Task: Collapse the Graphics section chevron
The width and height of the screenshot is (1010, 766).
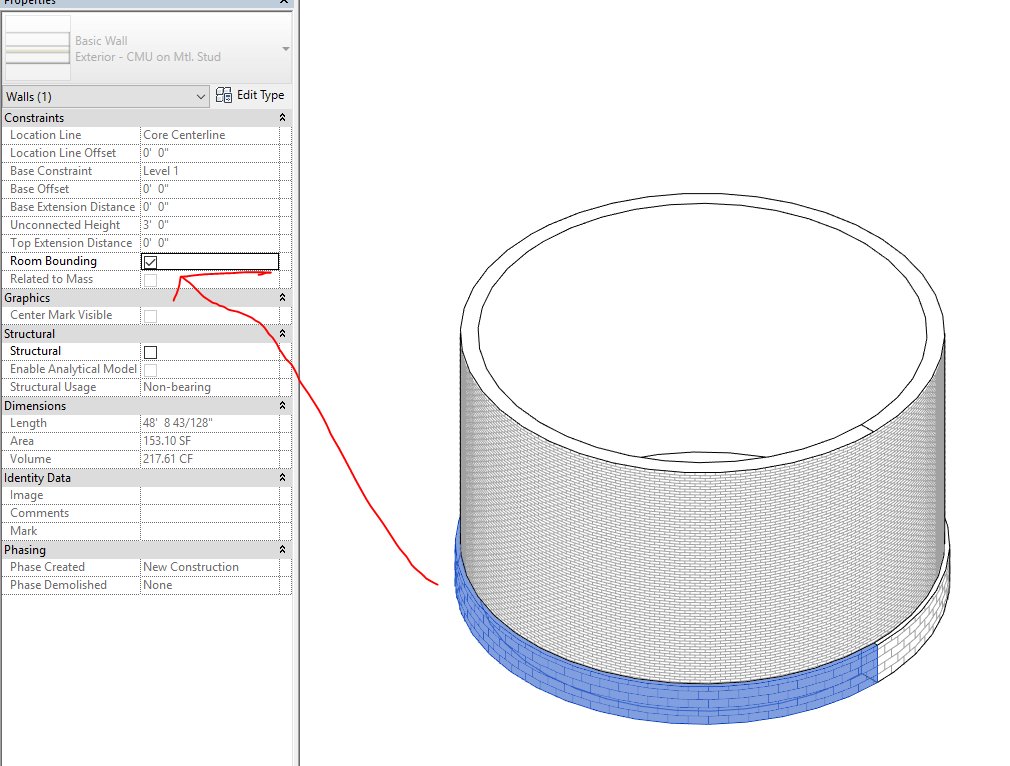Action: [282, 297]
